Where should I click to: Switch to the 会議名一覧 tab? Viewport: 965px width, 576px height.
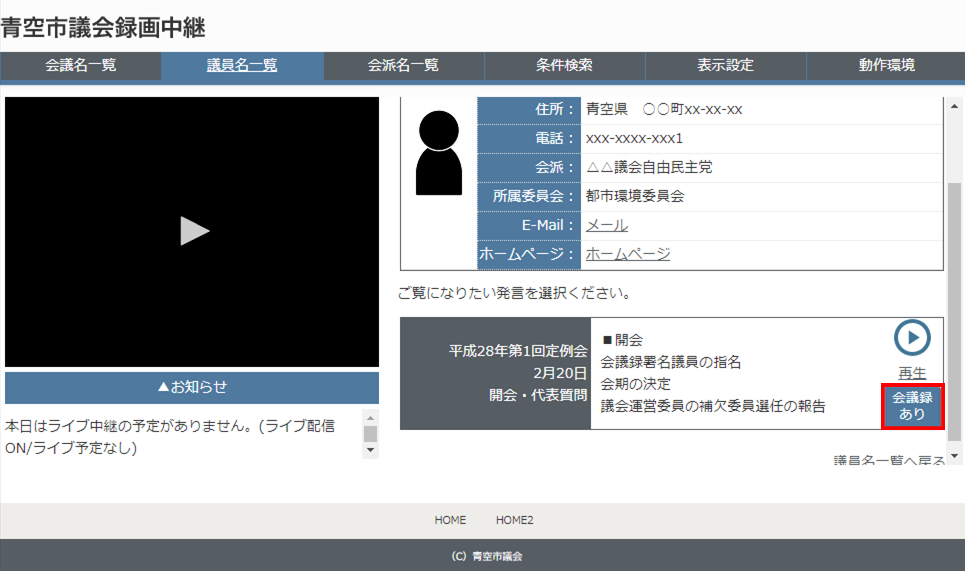[83, 66]
